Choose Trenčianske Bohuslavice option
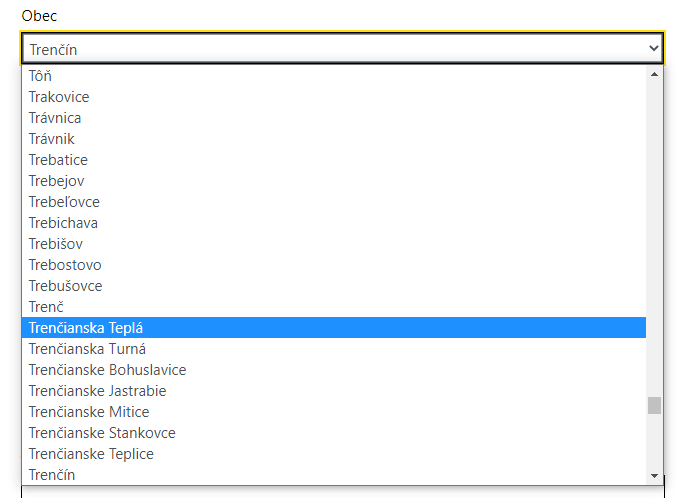Screen dimensions: 678x498 [x=334, y=370]
